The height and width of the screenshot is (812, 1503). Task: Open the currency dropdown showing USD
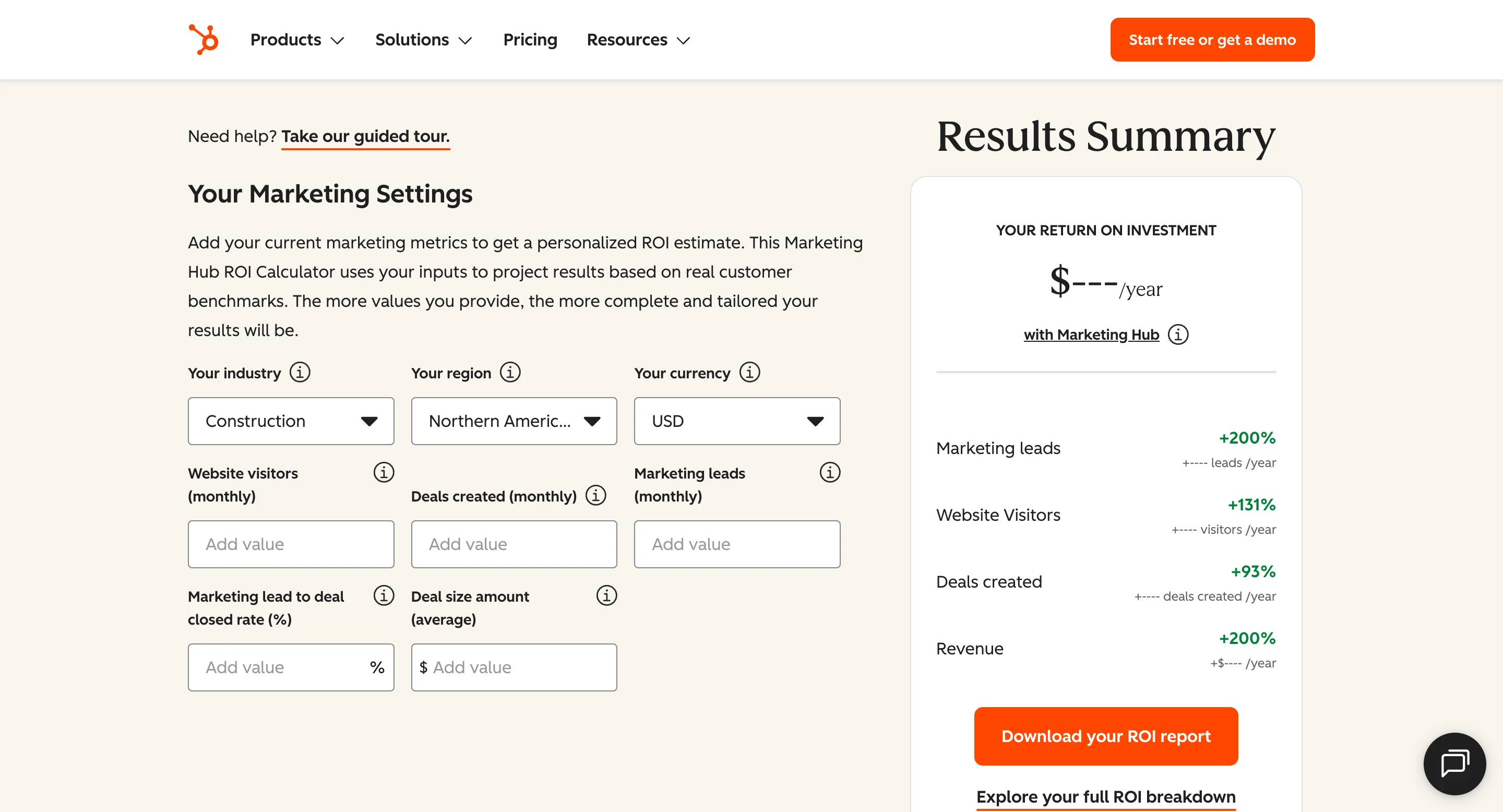[x=736, y=421]
